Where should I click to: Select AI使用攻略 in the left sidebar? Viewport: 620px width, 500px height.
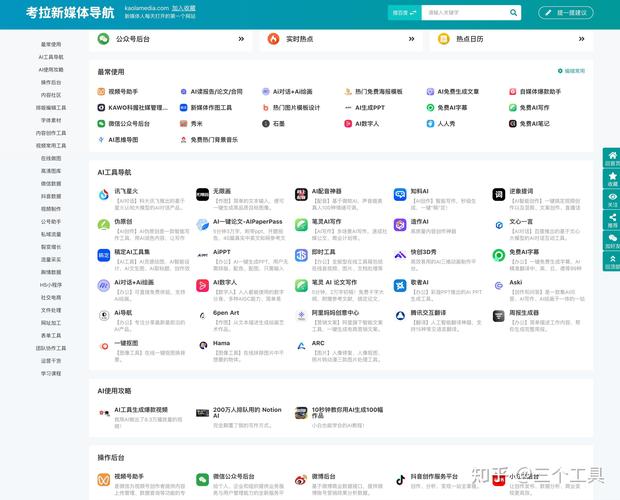(51, 70)
